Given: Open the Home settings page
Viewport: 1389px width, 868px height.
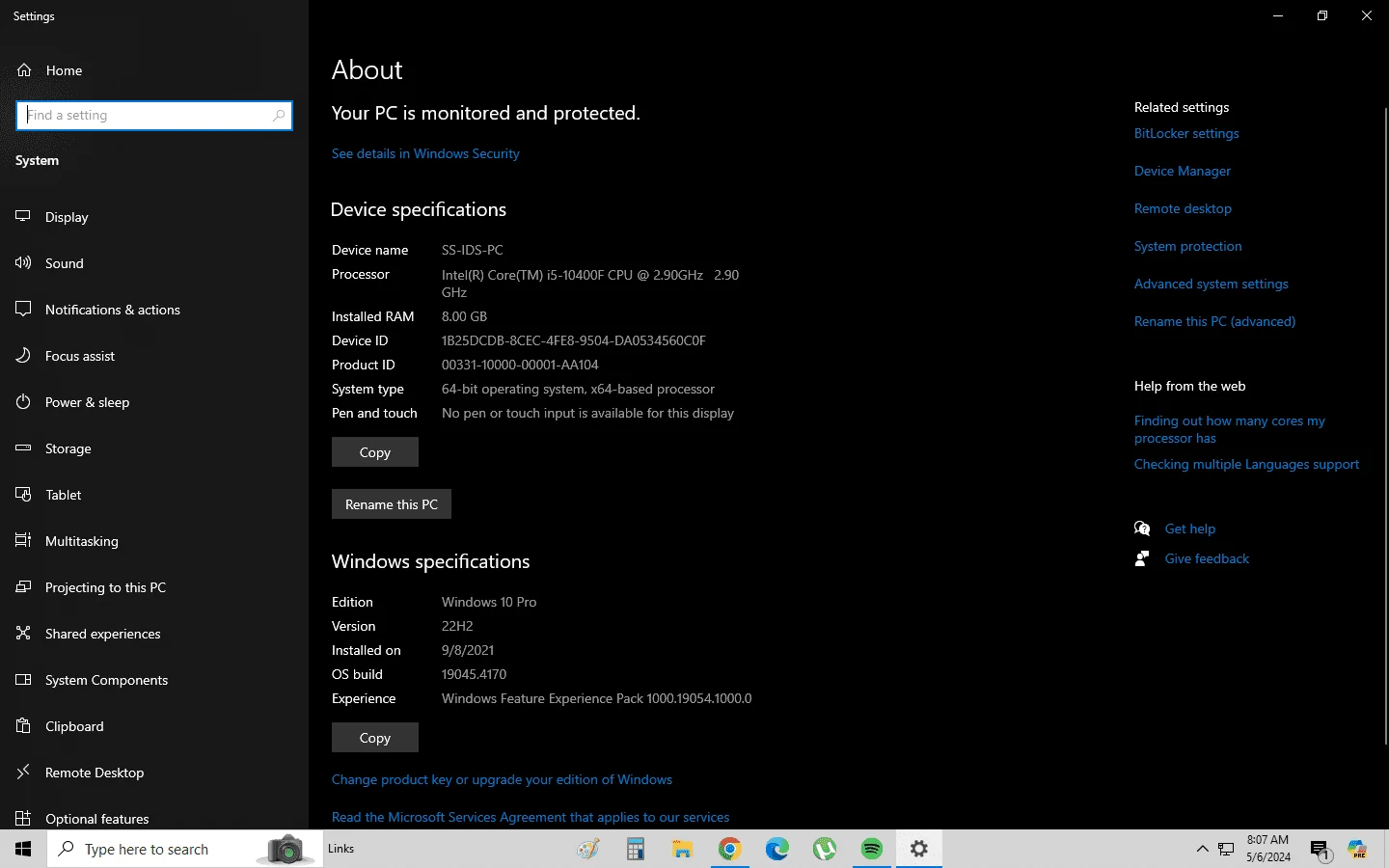Looking at the screenshot, I should pyautogui.click(x=154, y=70).
